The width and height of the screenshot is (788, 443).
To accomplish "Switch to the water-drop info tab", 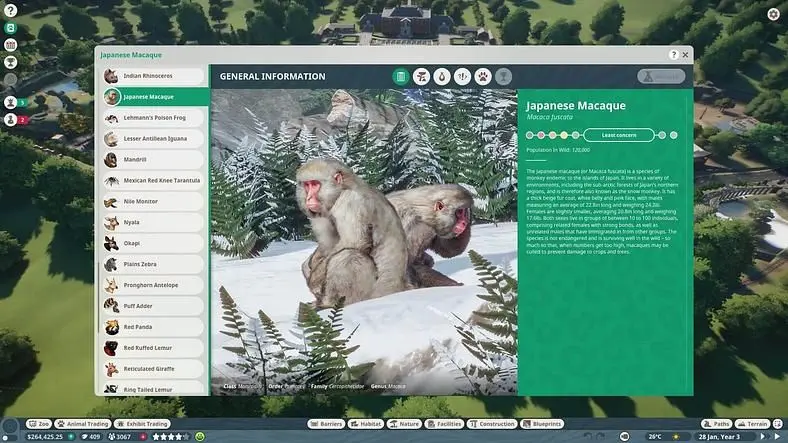I will click(442, 76).
